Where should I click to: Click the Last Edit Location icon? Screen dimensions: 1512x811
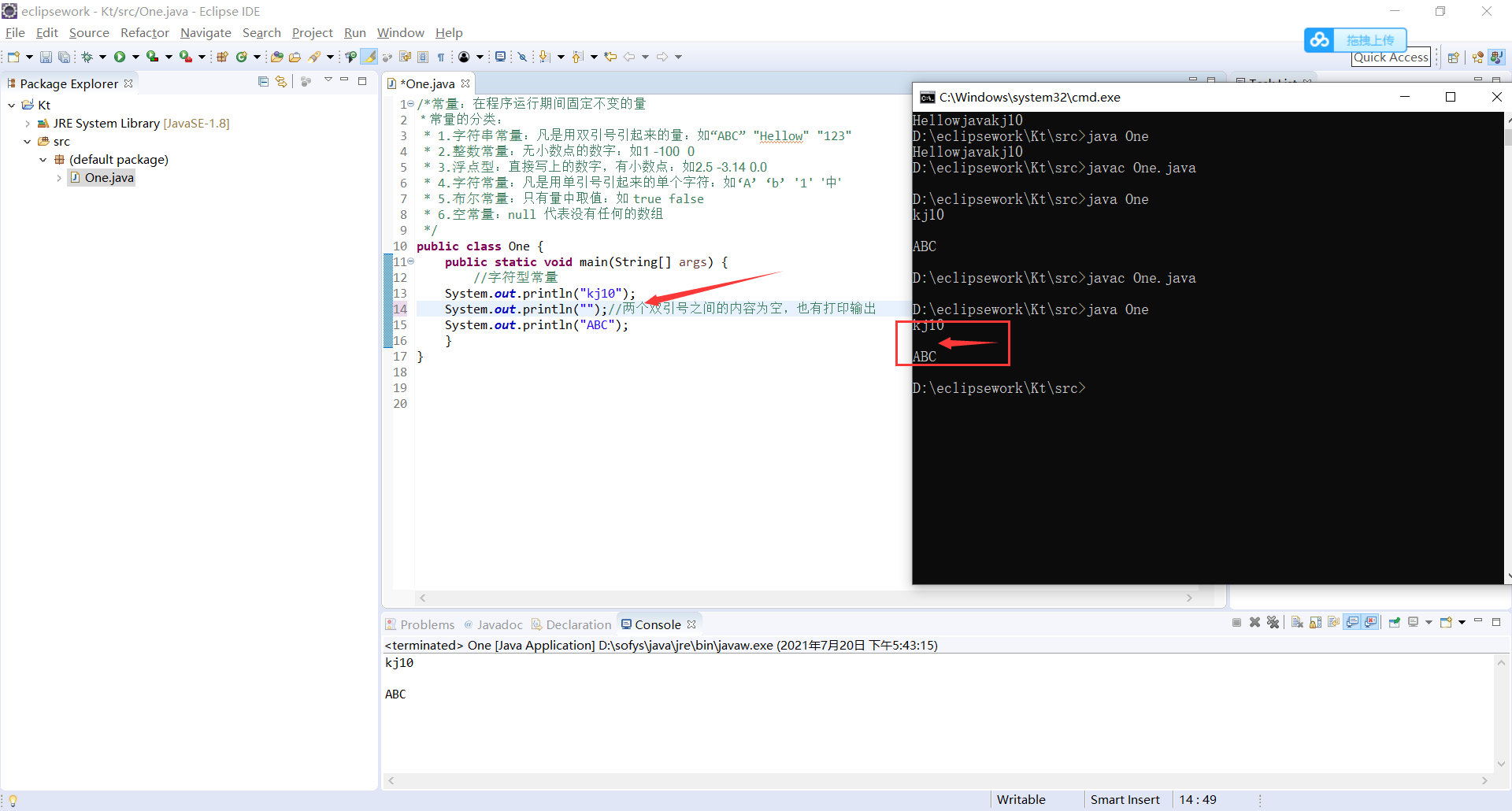point(610,57)
